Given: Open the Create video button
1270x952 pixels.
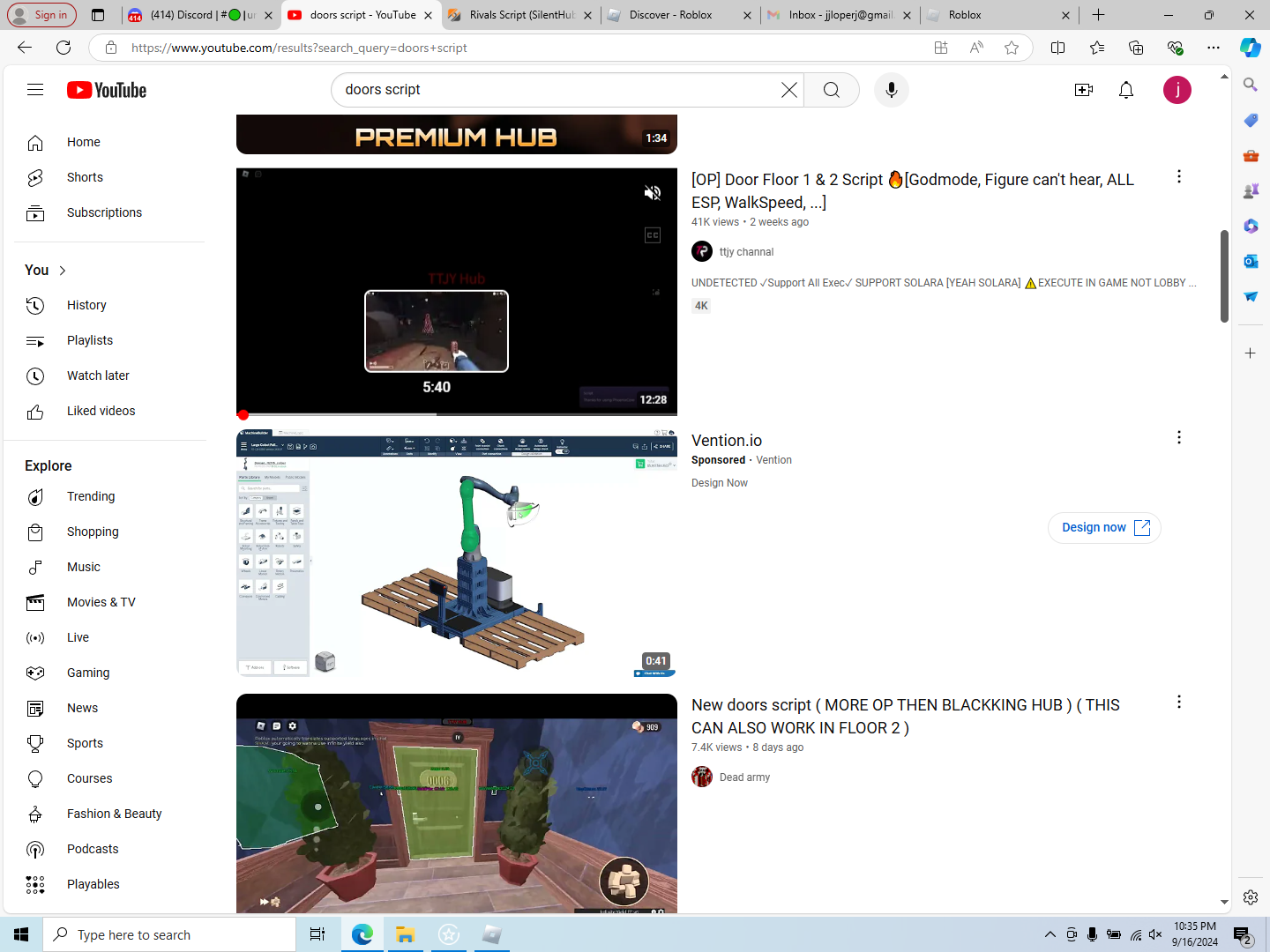Looking at the screenshot, I should point(1084,90).
